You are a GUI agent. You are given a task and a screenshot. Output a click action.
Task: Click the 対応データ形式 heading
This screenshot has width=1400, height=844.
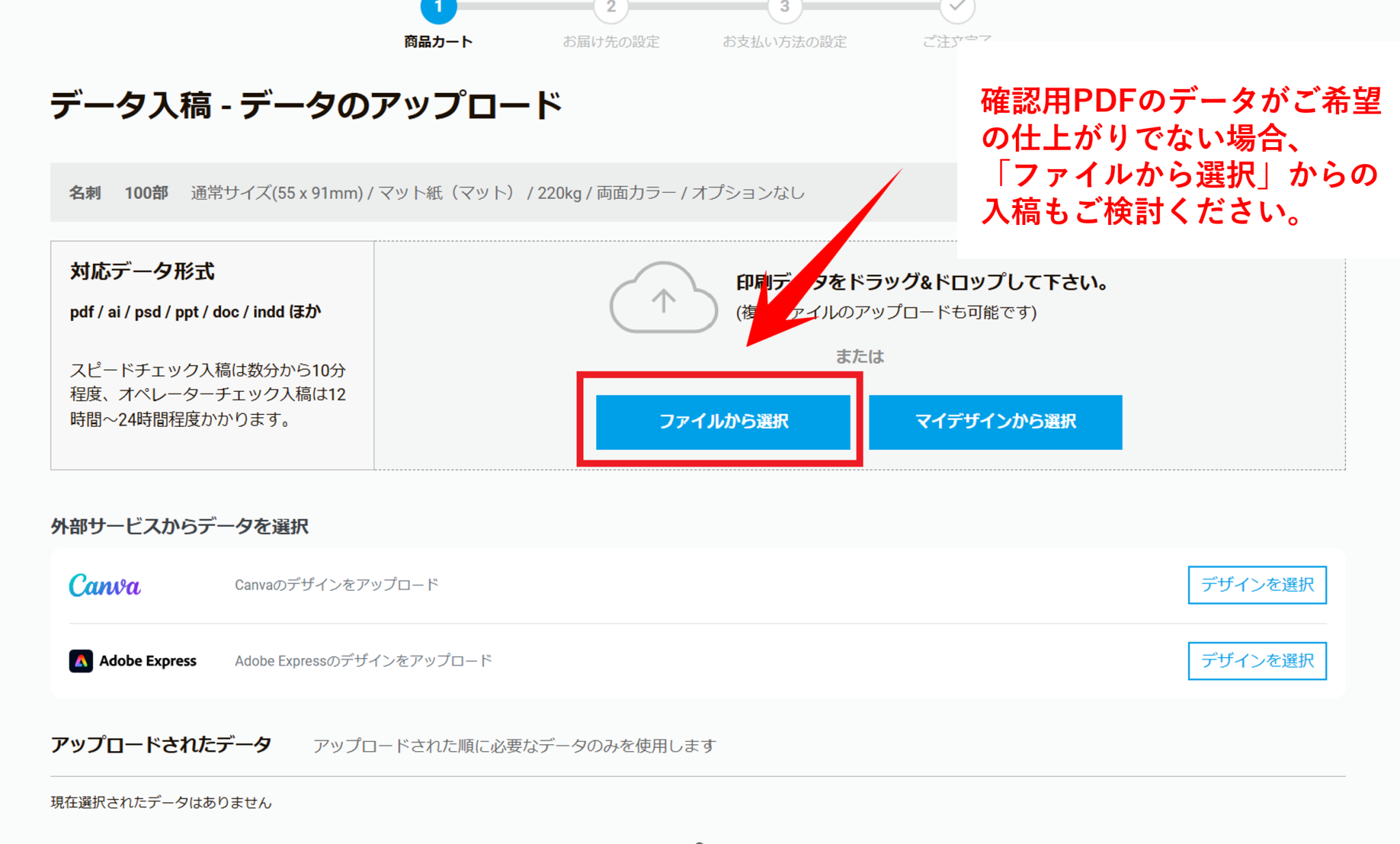pyautogui.click(x=142, y=272)
